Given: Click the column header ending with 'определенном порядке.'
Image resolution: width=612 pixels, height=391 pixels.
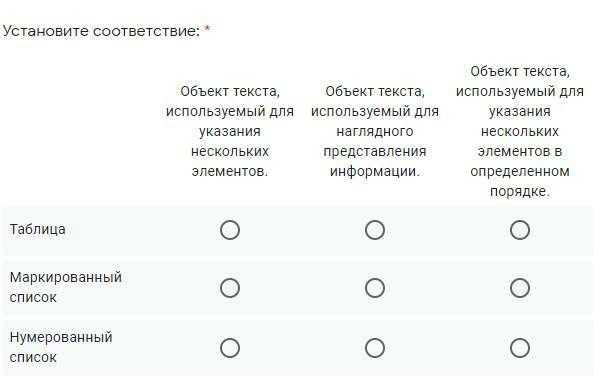Looking at the screenshot, I should click(x=520, y=131).
